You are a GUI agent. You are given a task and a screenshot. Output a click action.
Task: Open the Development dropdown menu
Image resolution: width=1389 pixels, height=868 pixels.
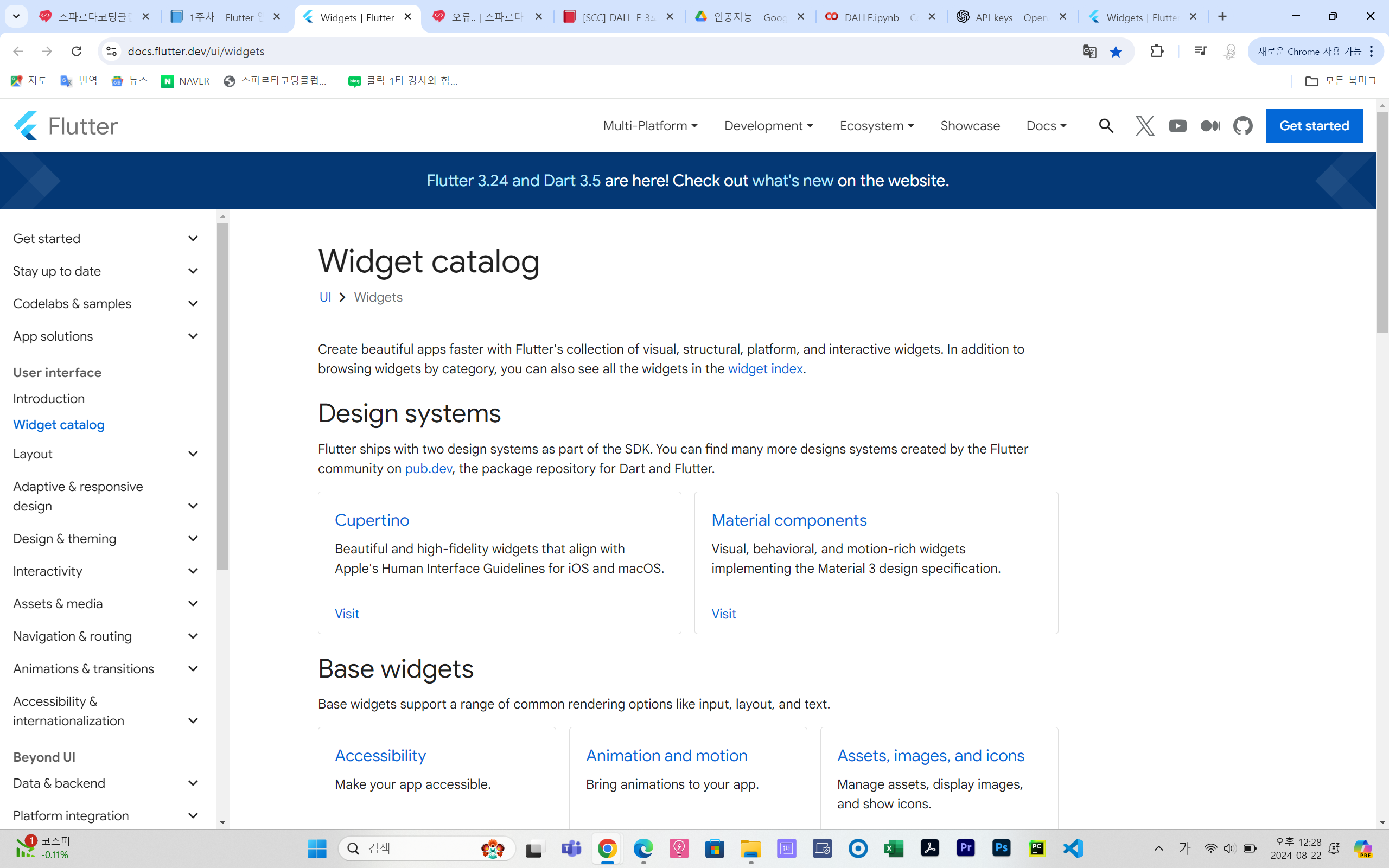click(768, 126)
